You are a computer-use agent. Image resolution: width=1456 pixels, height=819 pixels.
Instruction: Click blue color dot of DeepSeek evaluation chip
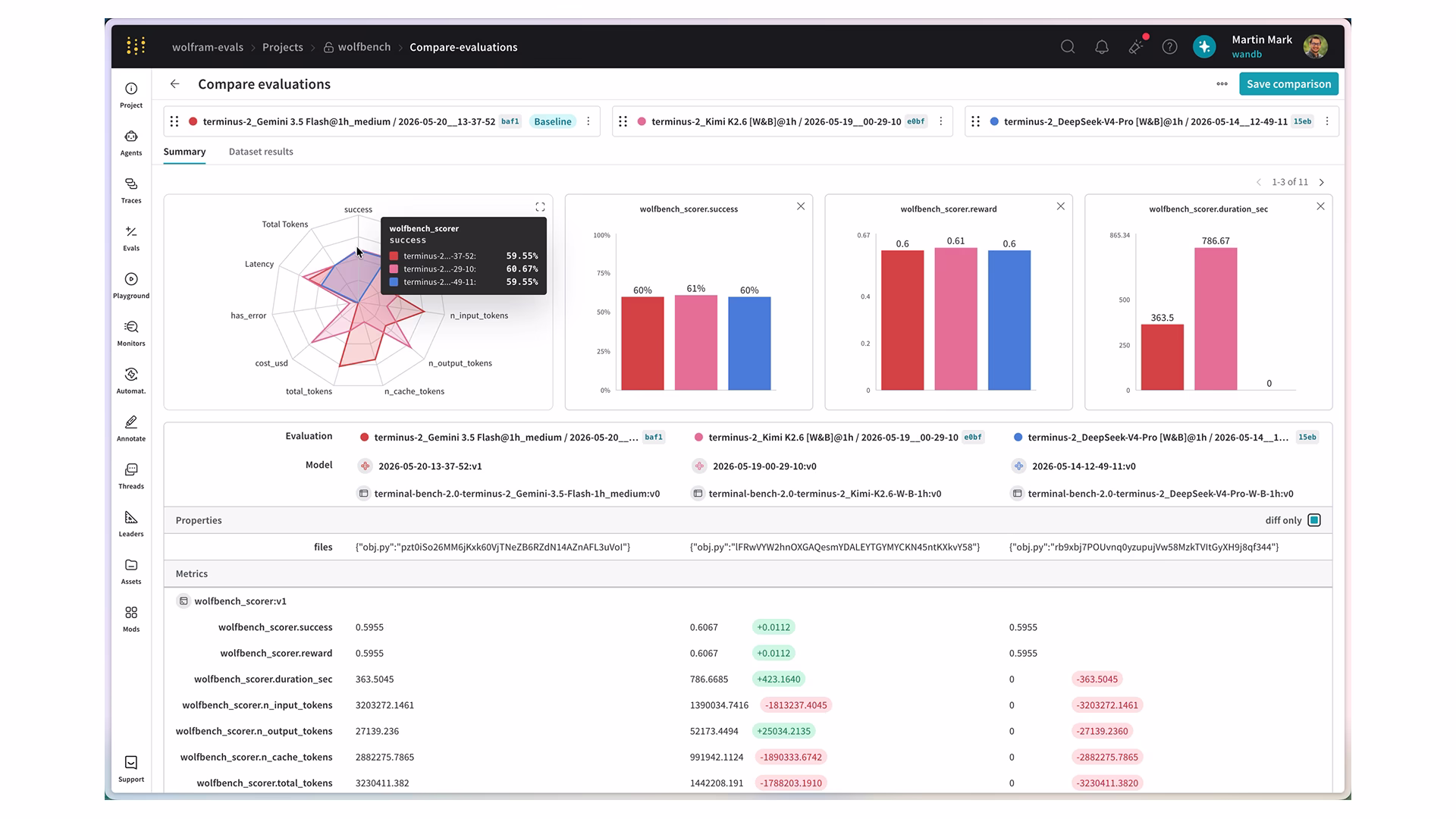(994, 121)
